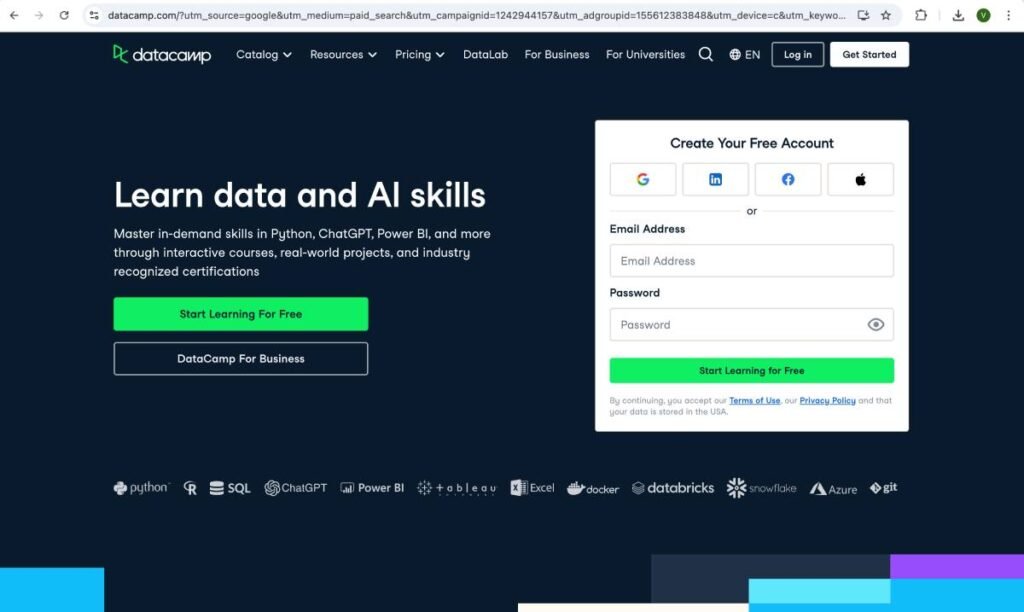
Task: Expand the Resources dropdown menu
Action: 344,54
